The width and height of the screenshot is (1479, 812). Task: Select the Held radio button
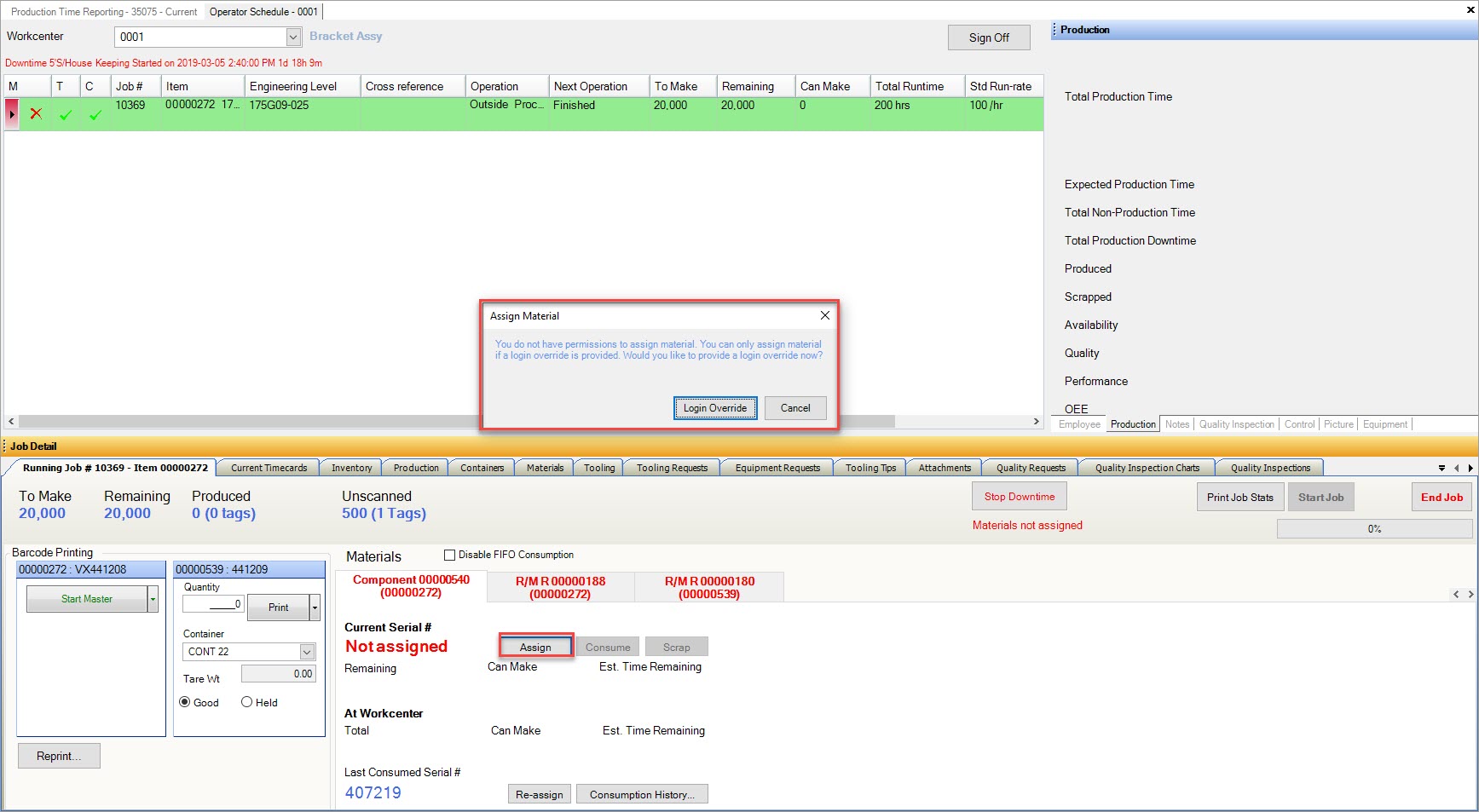(x=246, y=702)
